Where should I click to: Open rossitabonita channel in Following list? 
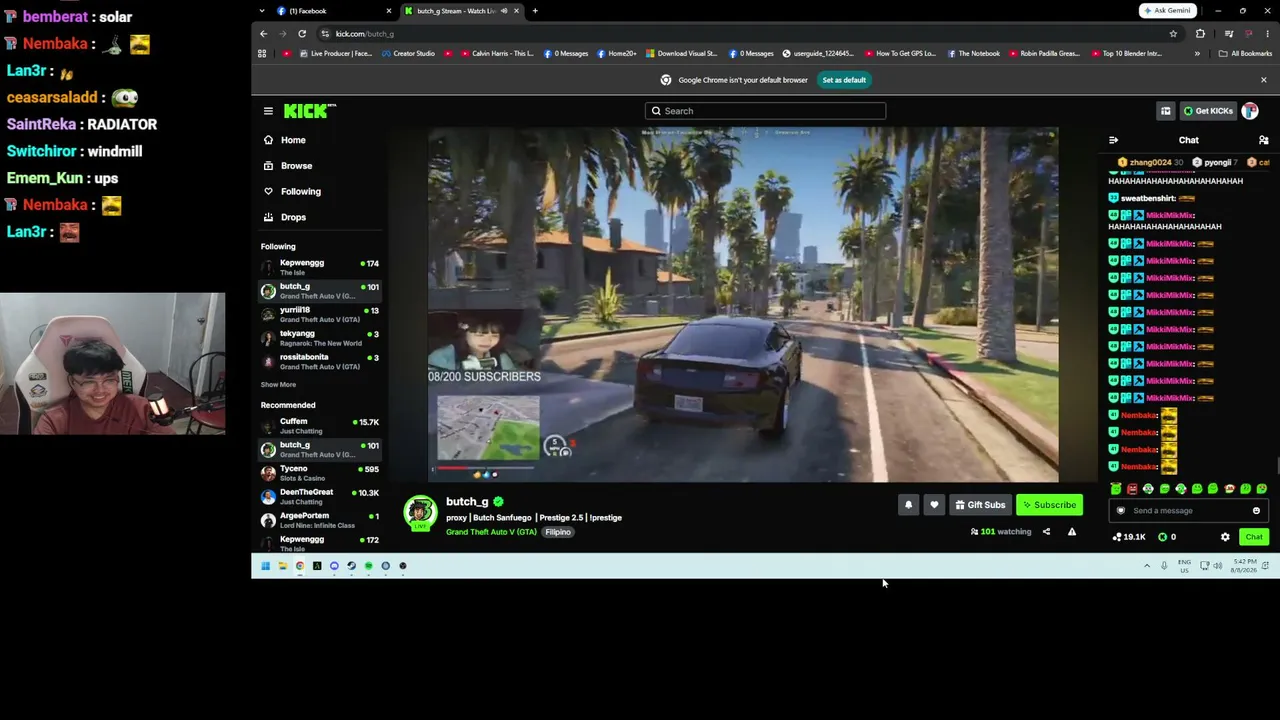tap(320, 361)
